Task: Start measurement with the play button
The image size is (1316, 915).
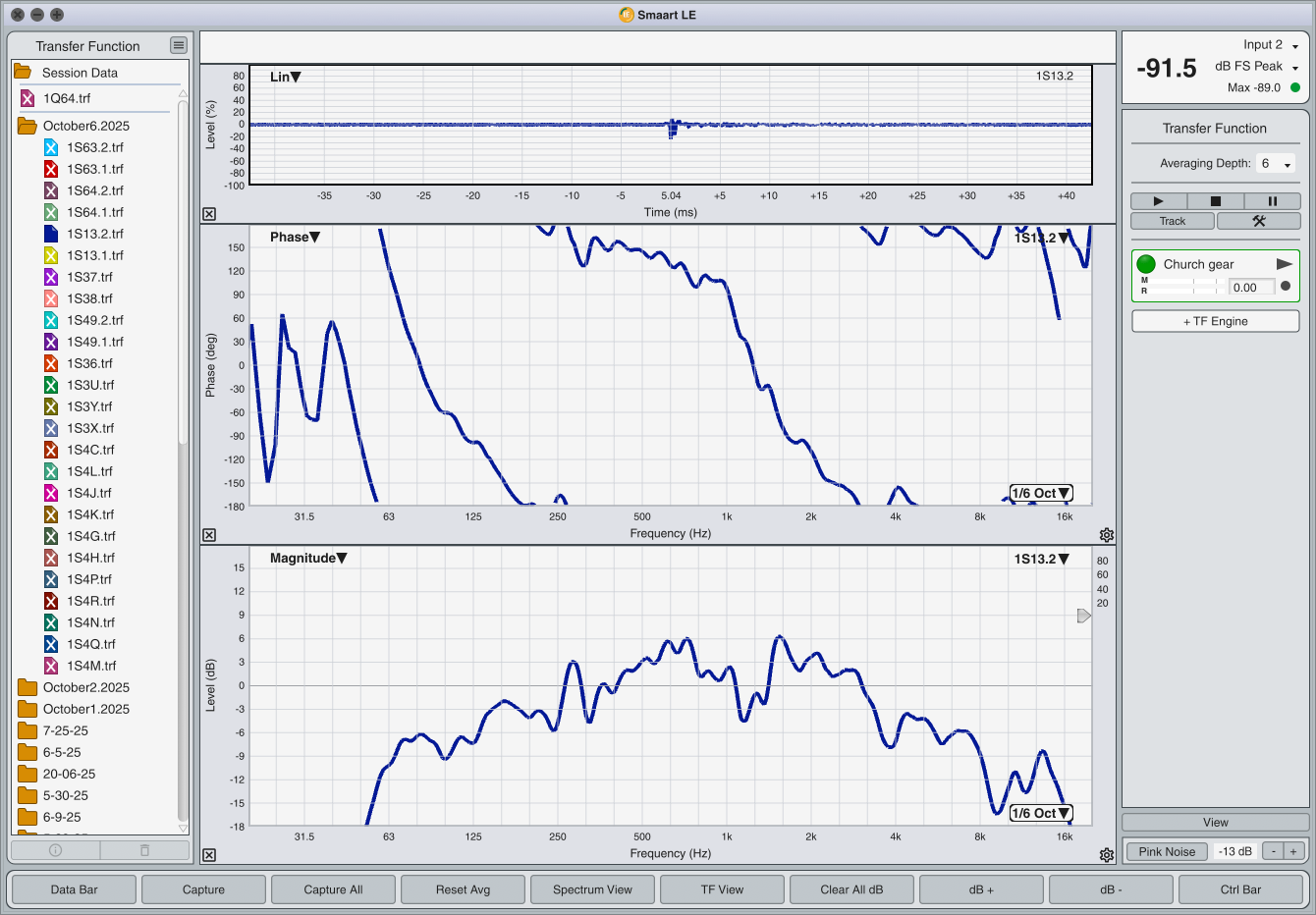Action: click(1158, 201)
